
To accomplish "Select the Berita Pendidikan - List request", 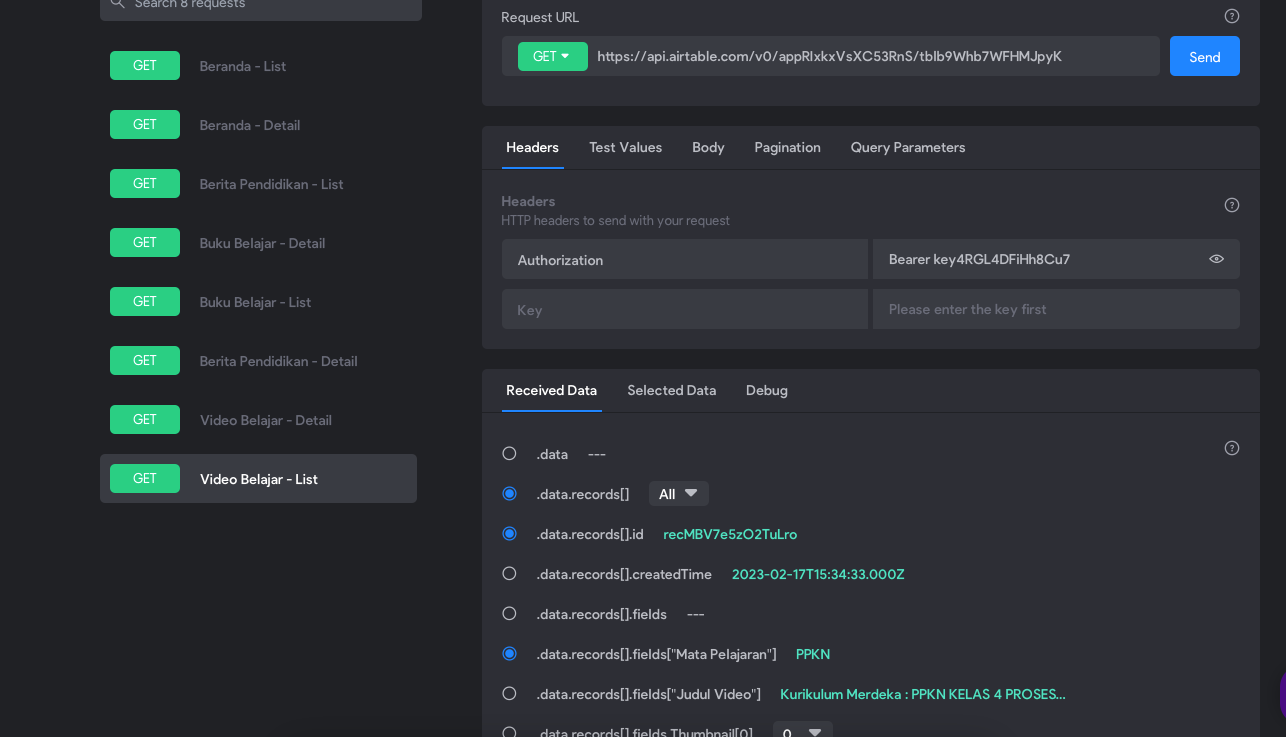I will pos(258,184).
